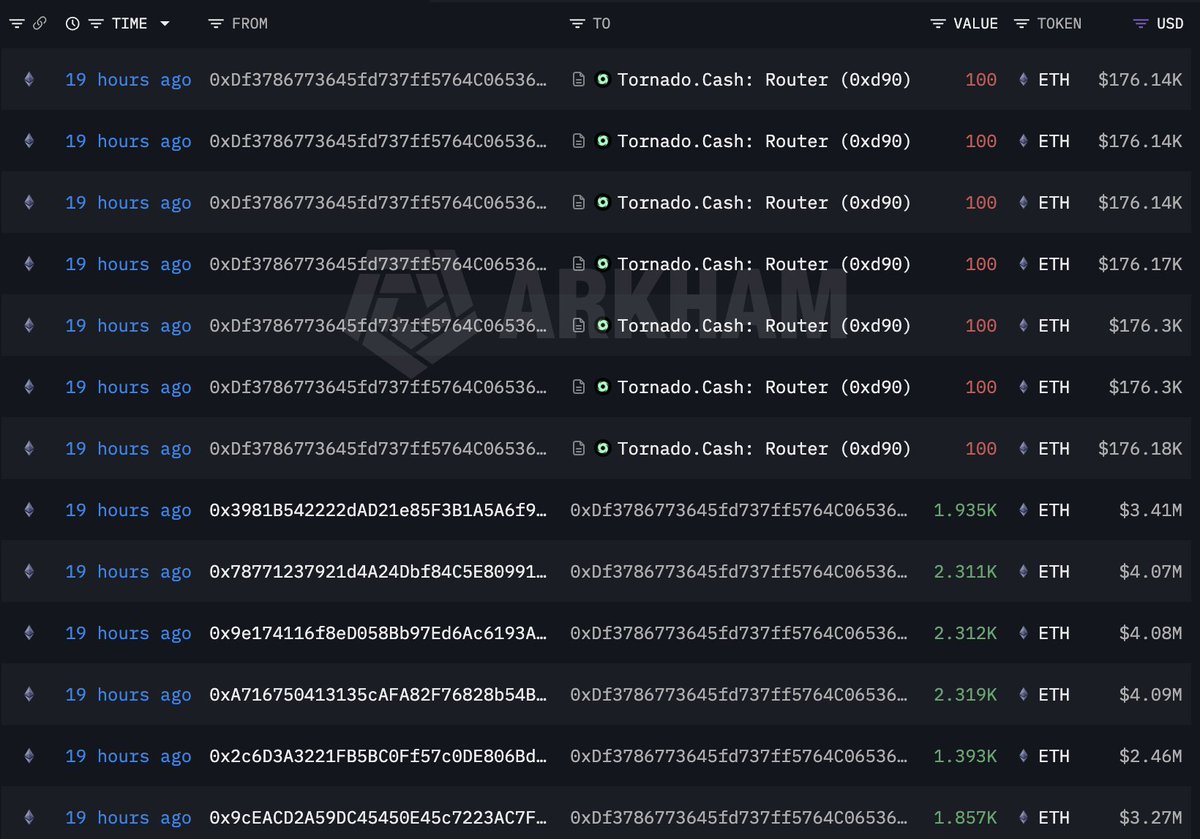The image size is (1200, 839).
Task: Open the filter icon next to FROM
Action: click(215, 23)
